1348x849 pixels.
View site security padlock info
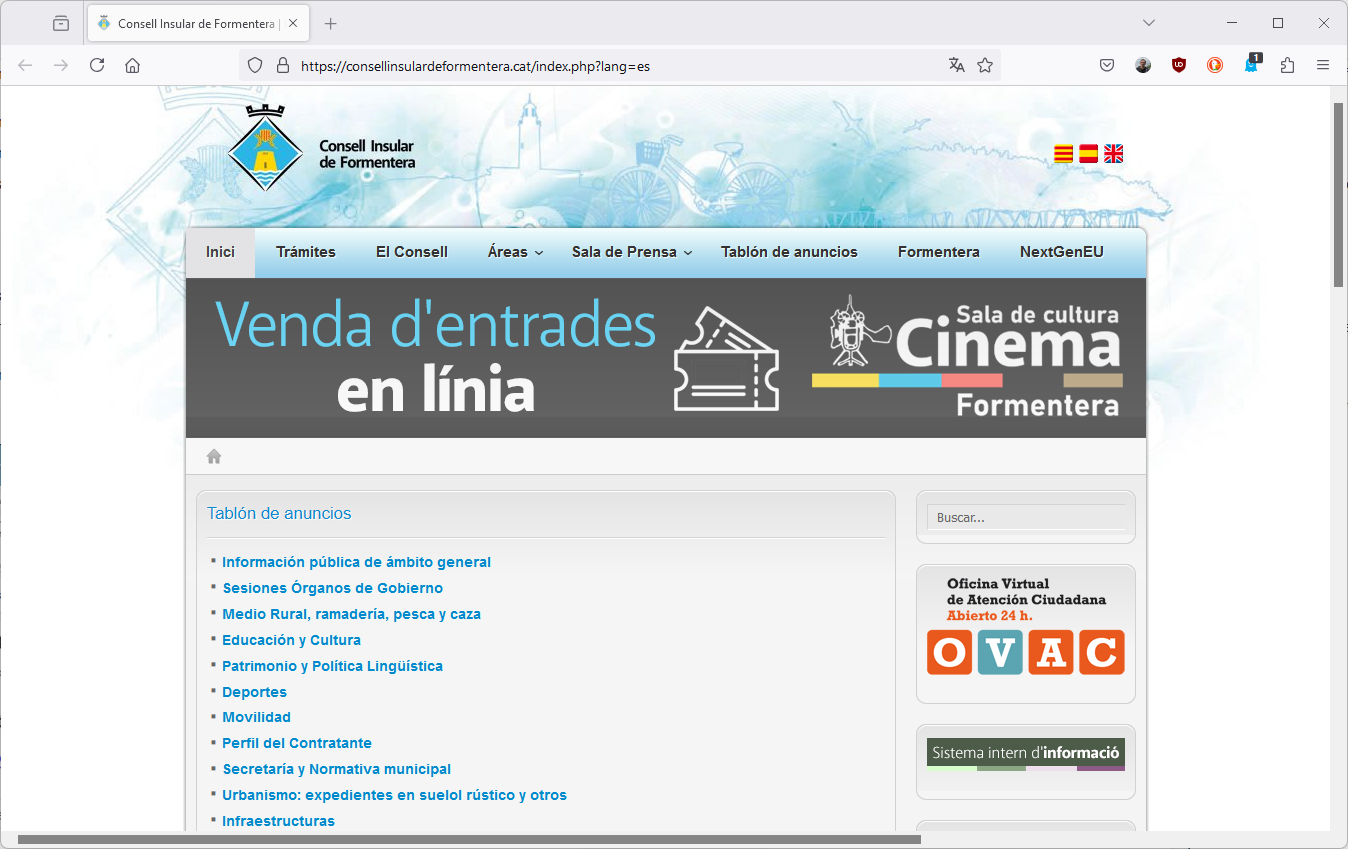(282, 65)
